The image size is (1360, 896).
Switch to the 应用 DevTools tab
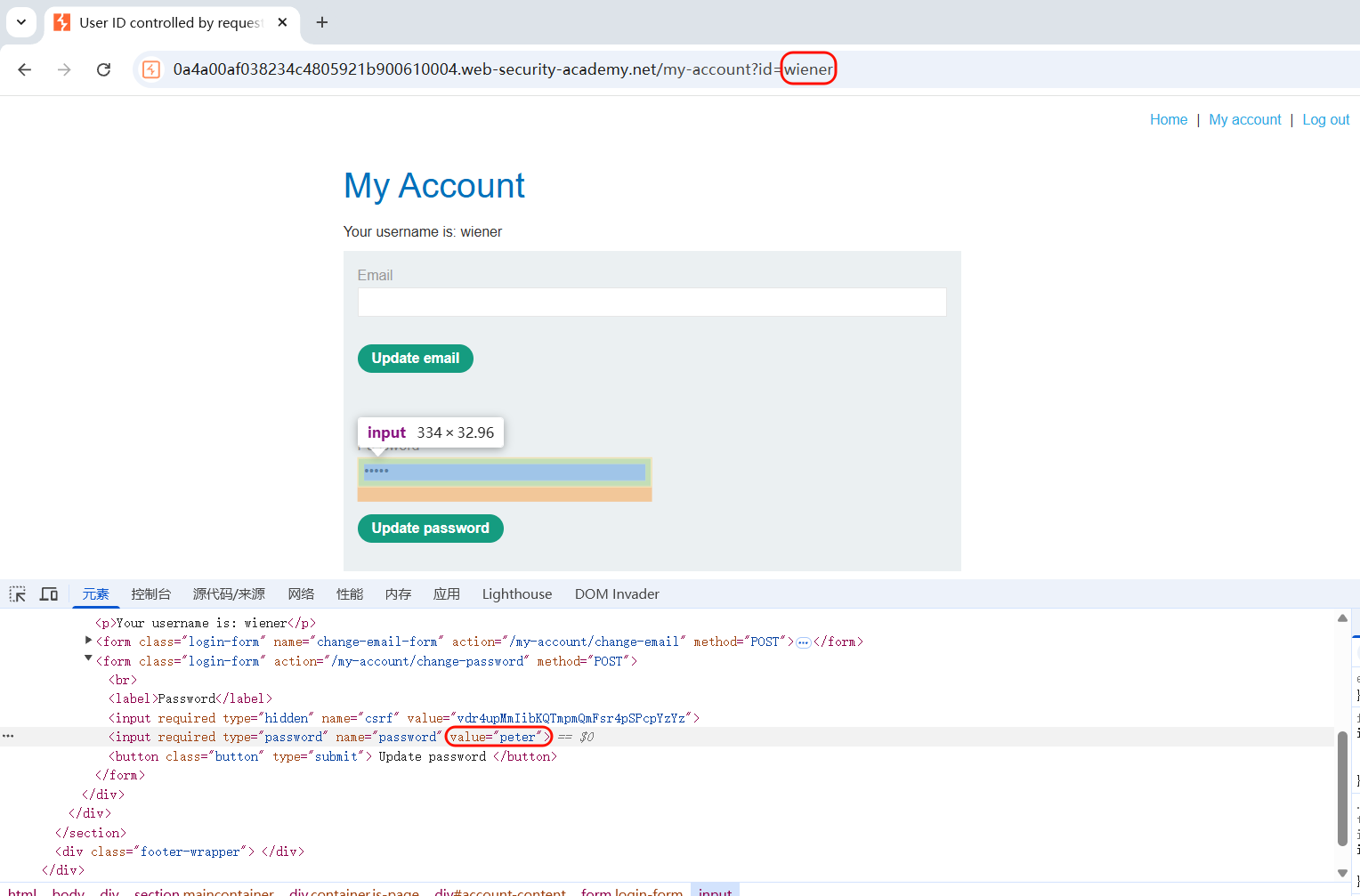tap(447, 593)
